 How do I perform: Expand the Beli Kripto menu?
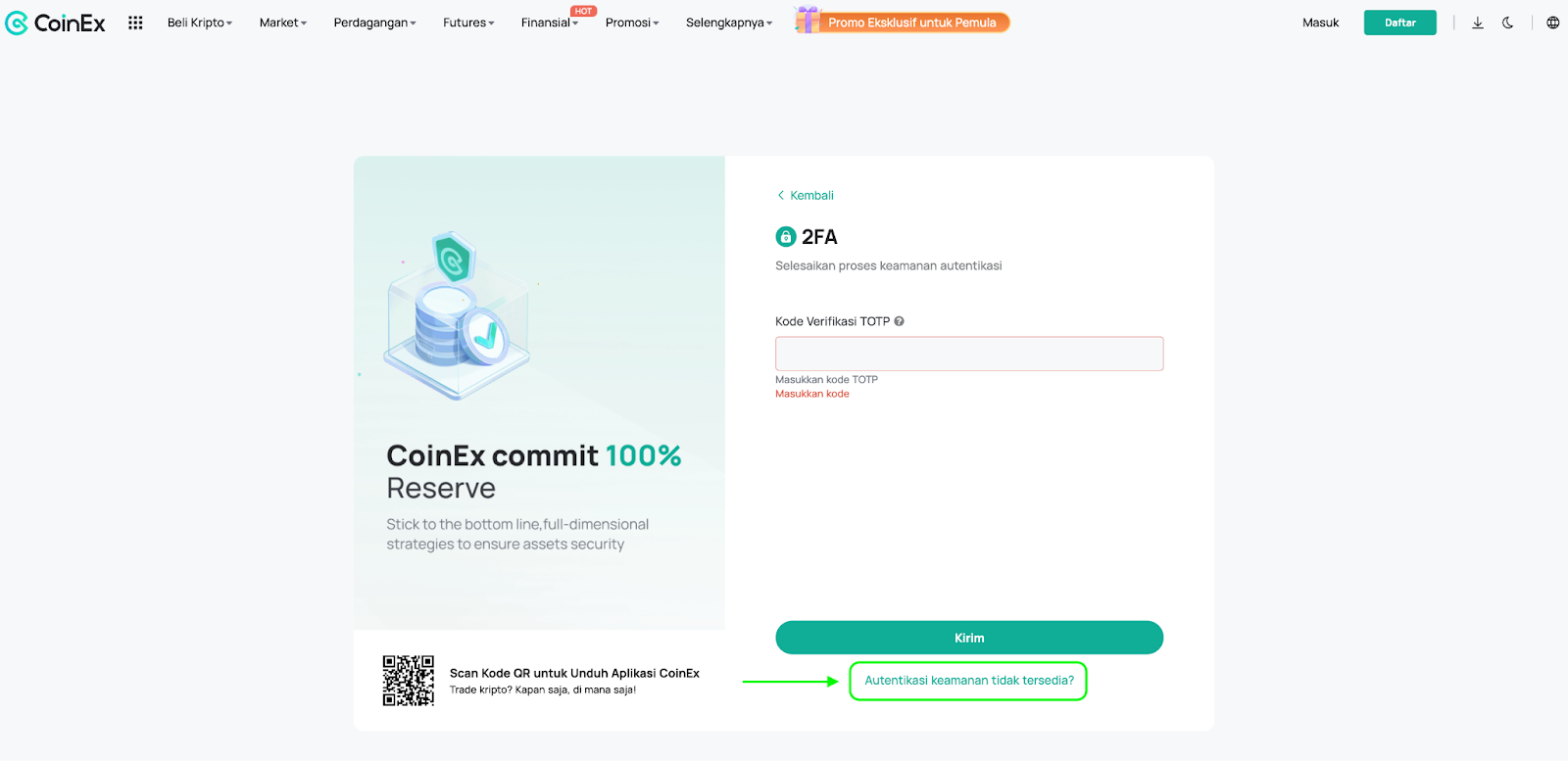pos(200,23)
